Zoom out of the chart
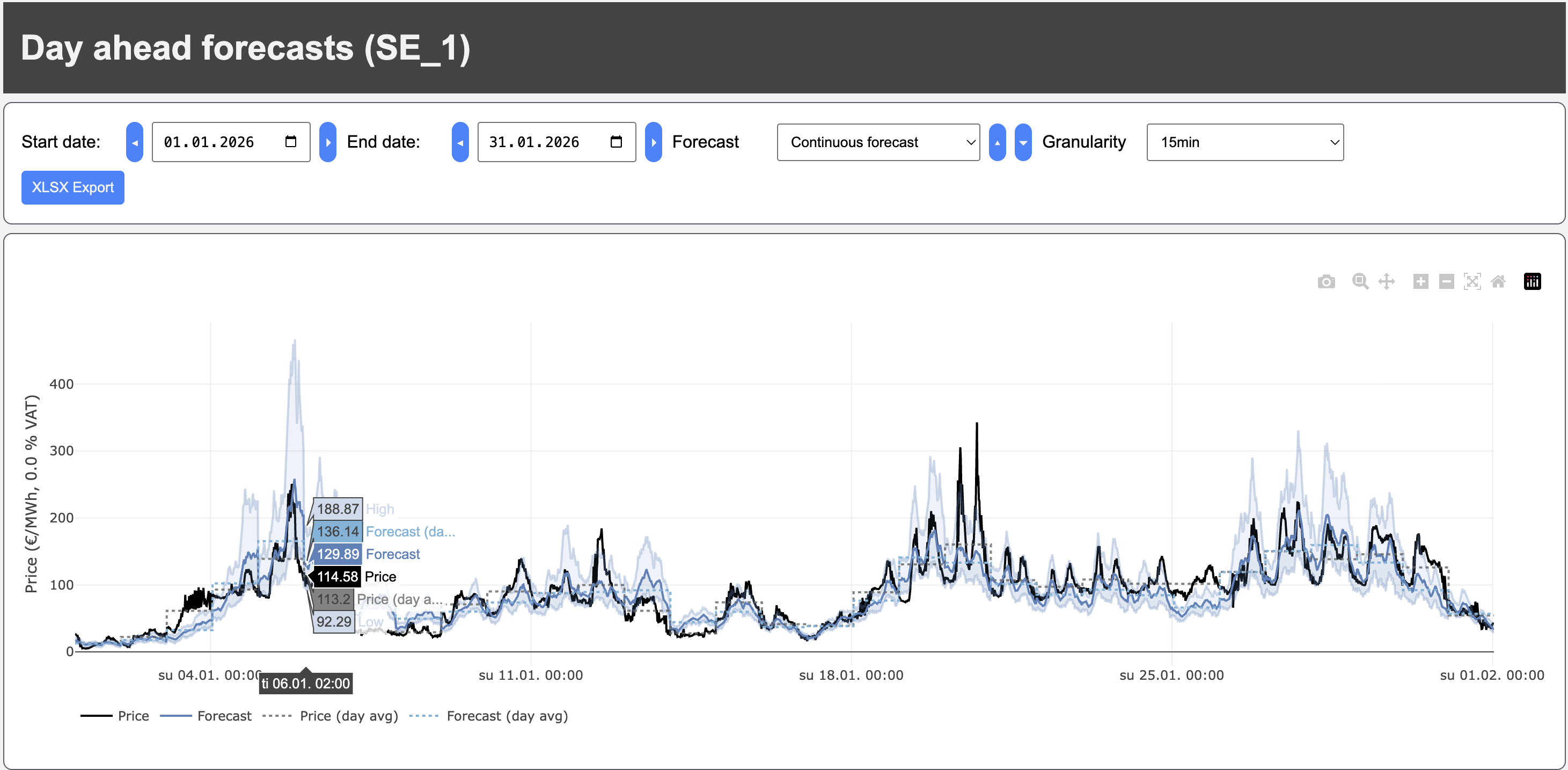The width and height of the screenshot is (1568, 770). tap(1446, 281)
